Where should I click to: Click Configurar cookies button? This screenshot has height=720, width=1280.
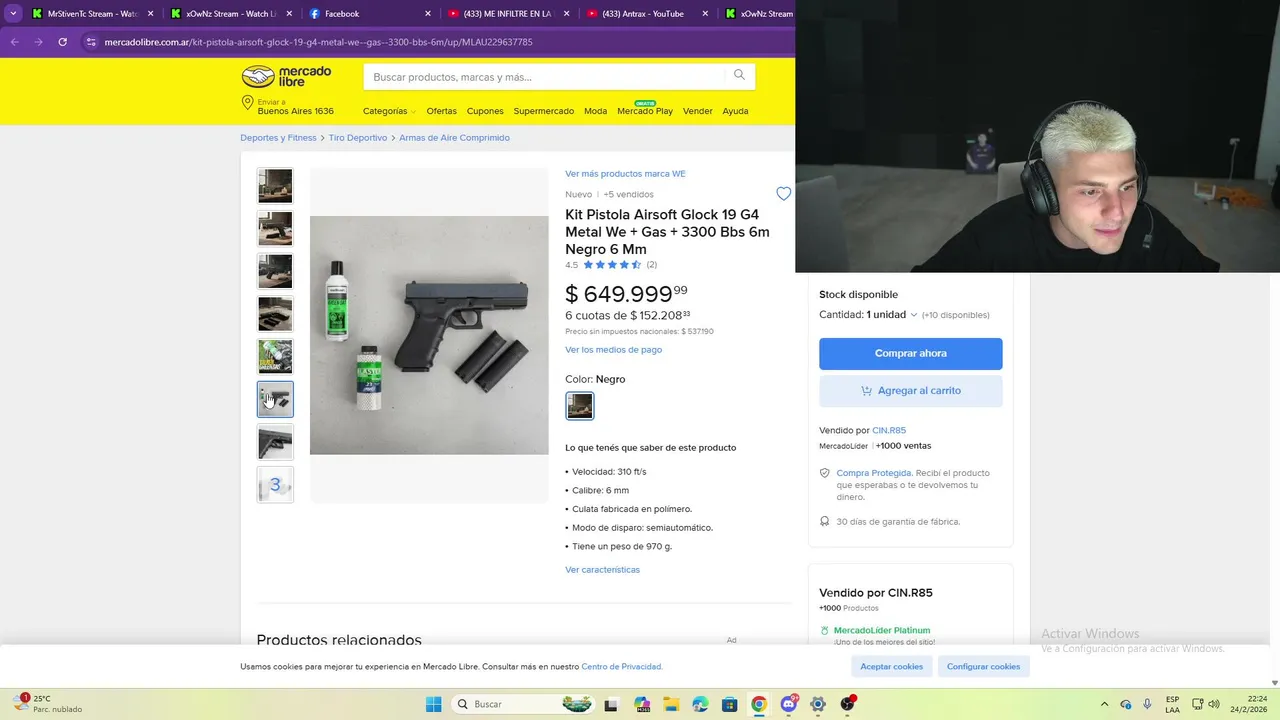[983, 666]
